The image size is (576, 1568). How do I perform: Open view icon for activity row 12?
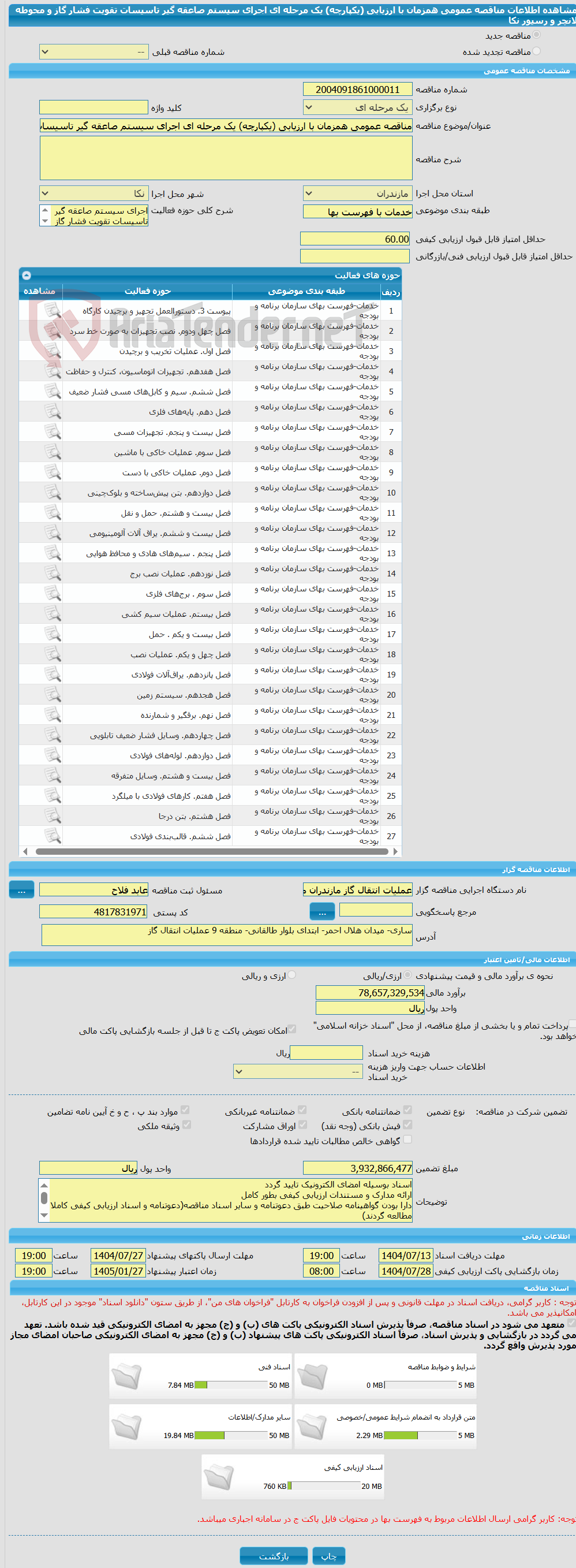[x=53, y=532]
